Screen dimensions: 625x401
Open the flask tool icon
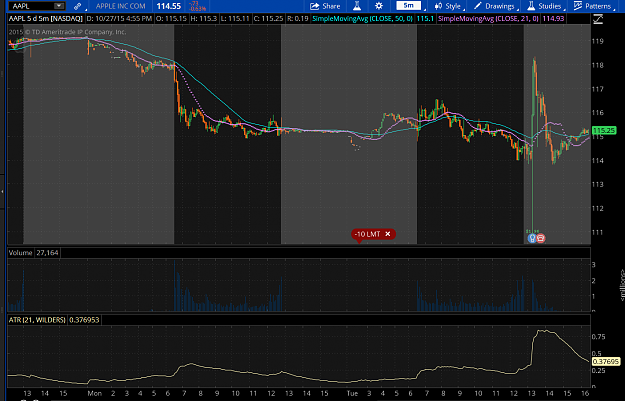pyautogui.click(x=357, y=6)
